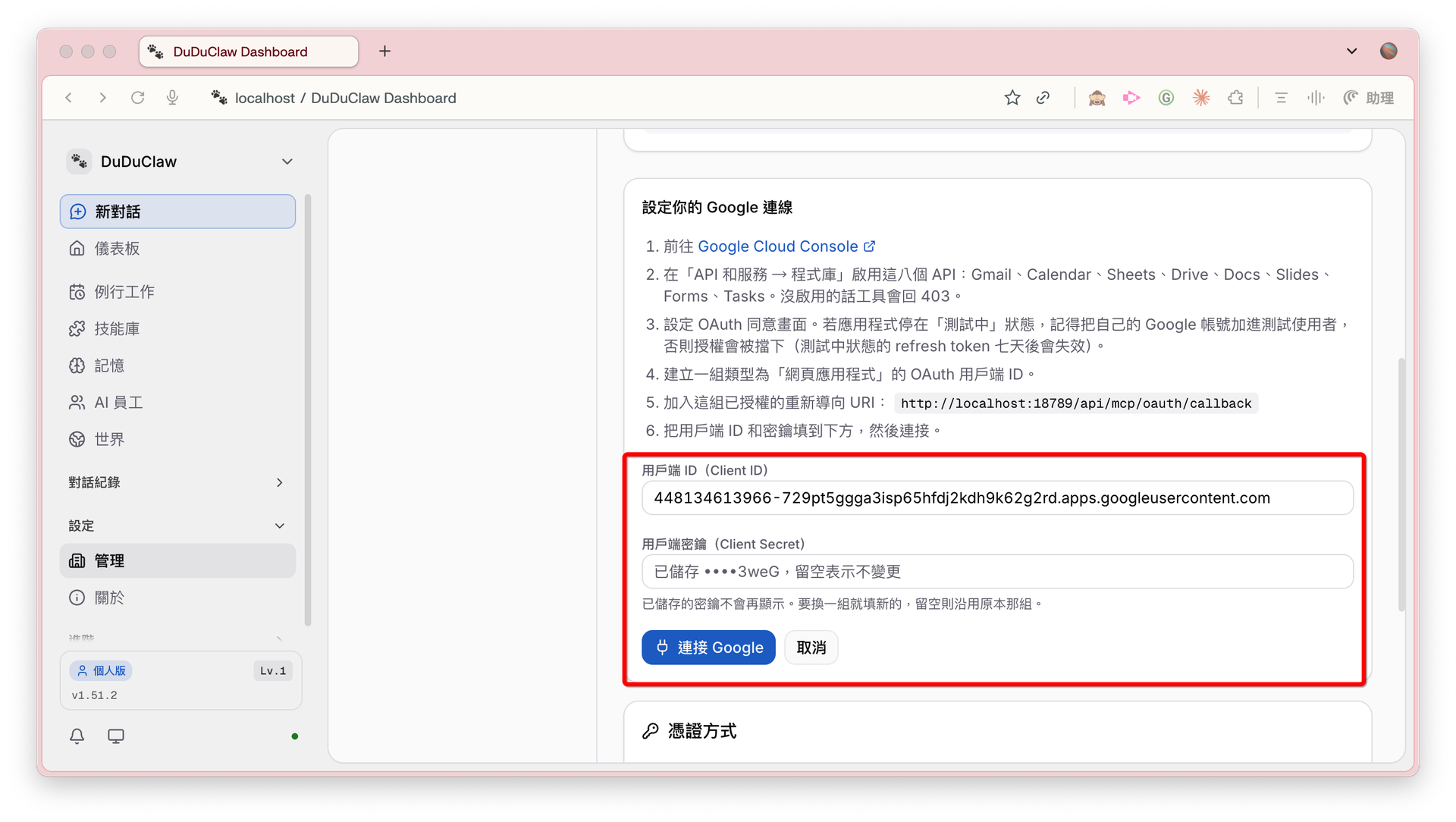Click the page vertical scrollbar
The image size is (1456, 822).
pyautogui.click(x=1401, y=484)
